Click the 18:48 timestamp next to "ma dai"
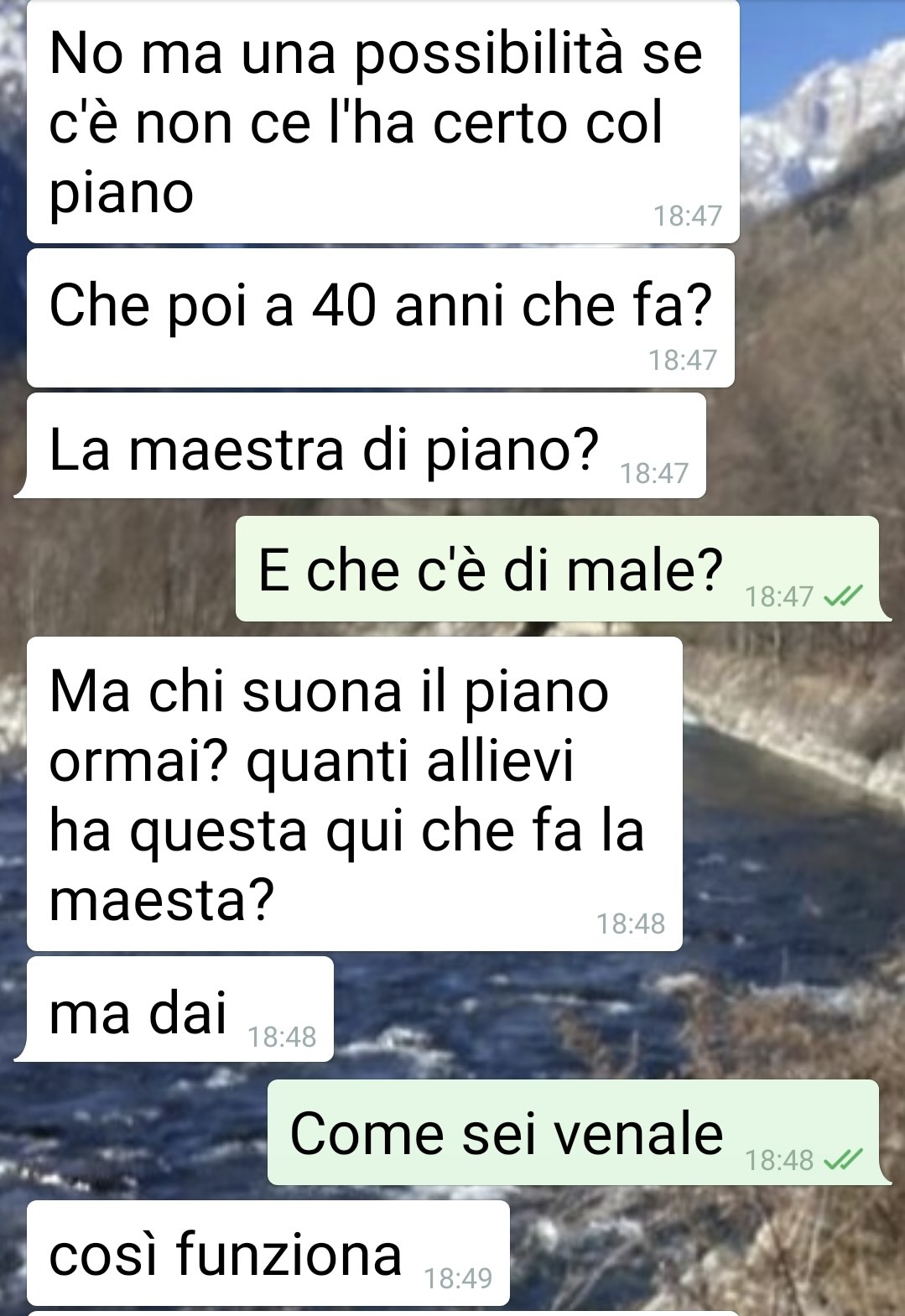 pyautogui.click(x=282, y=1037)
